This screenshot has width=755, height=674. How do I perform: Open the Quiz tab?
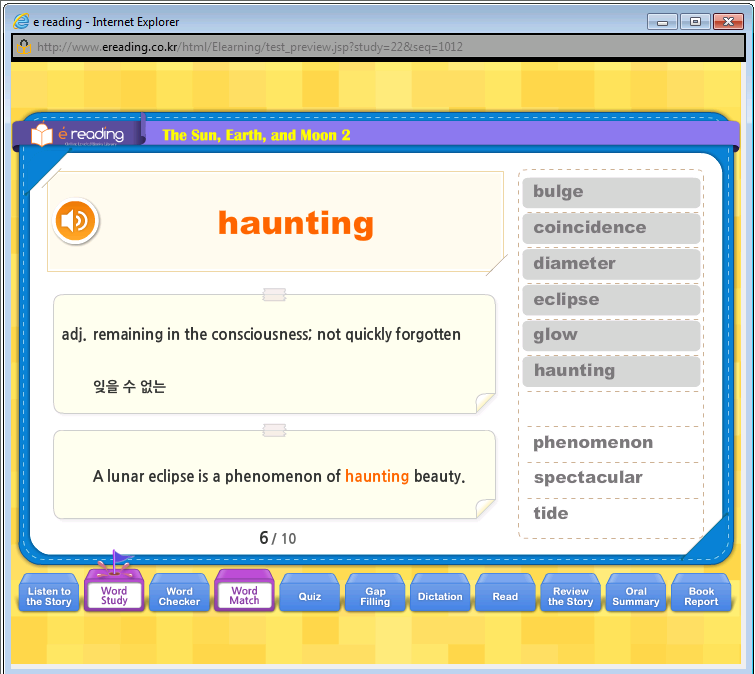310,594
